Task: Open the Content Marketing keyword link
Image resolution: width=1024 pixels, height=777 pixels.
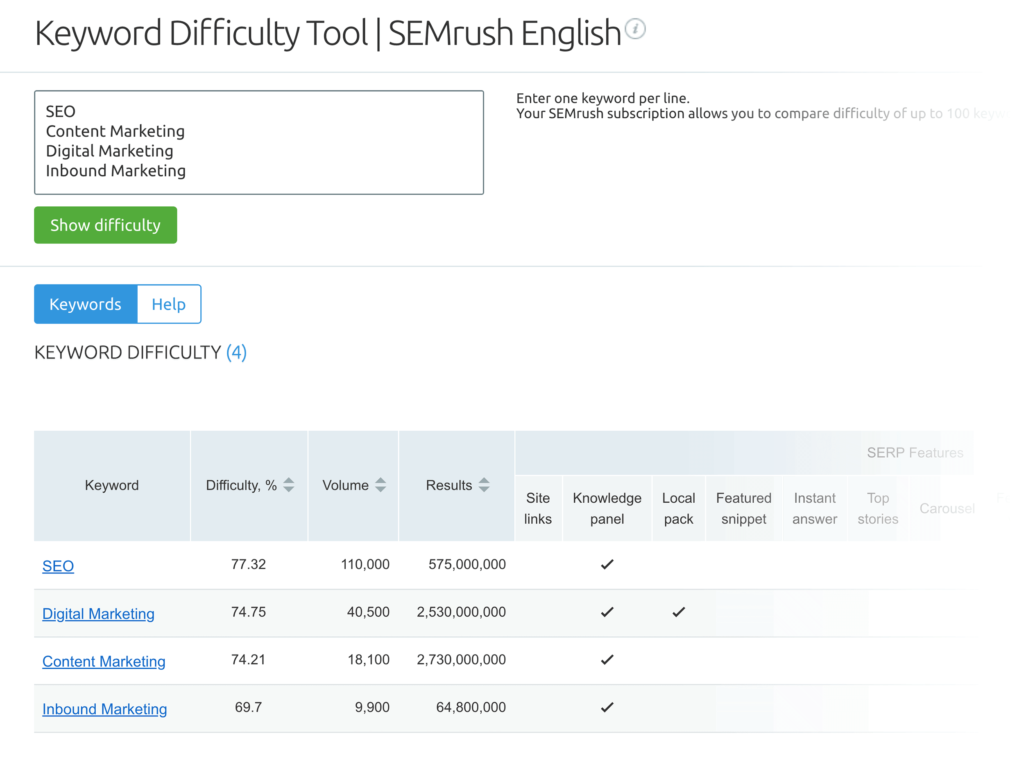Action: point(103,661)
